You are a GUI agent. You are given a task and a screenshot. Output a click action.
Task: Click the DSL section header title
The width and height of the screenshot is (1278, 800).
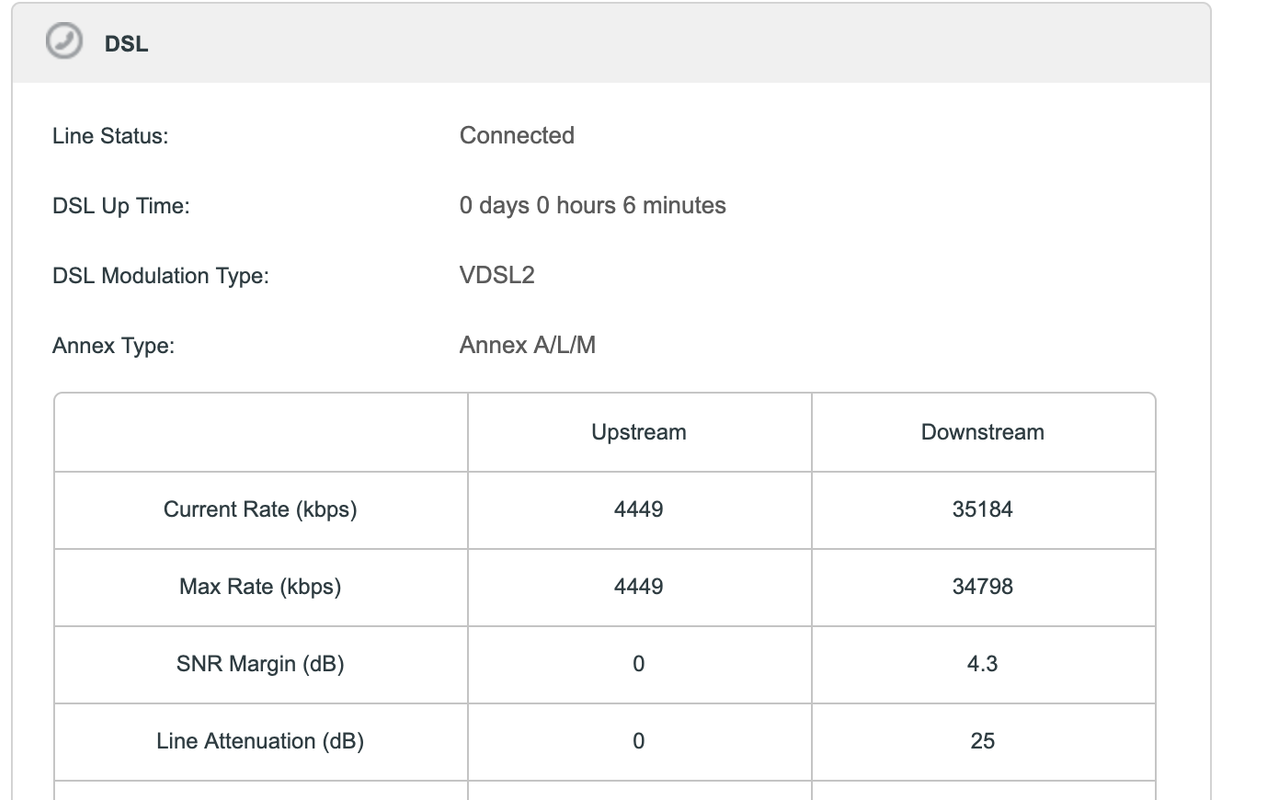(126, 44)
